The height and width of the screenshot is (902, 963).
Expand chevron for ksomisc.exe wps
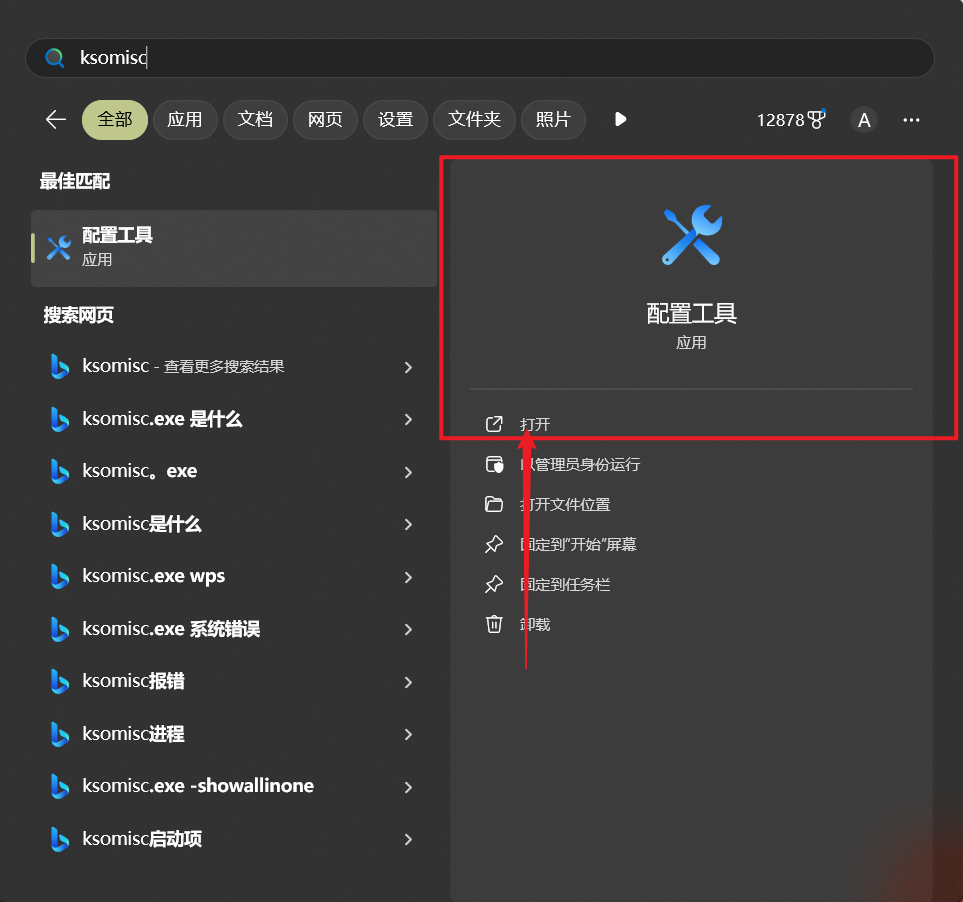pyautogui.click(x=408, y=577)
